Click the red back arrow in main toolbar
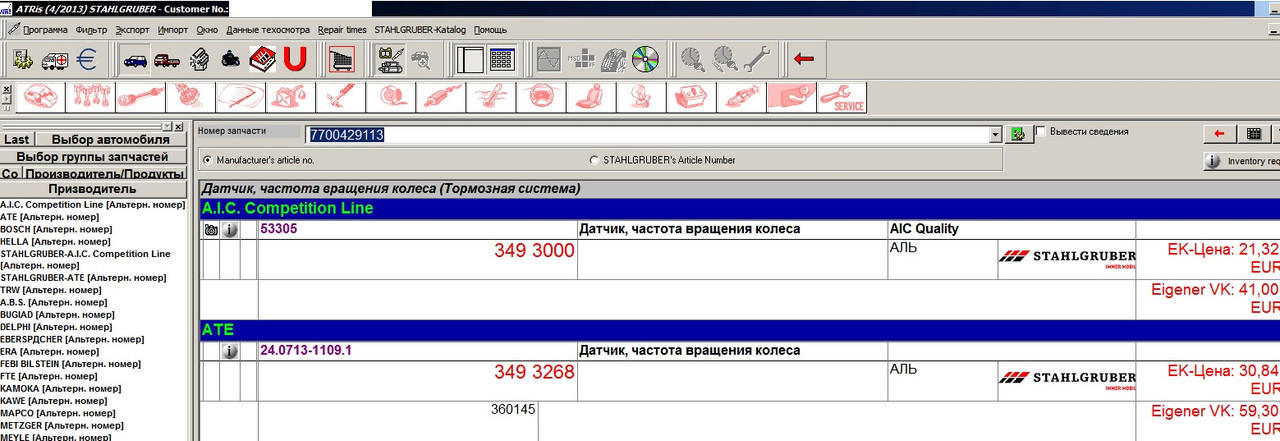Screen dimensions: 1280x441 (x=803, y=59)
